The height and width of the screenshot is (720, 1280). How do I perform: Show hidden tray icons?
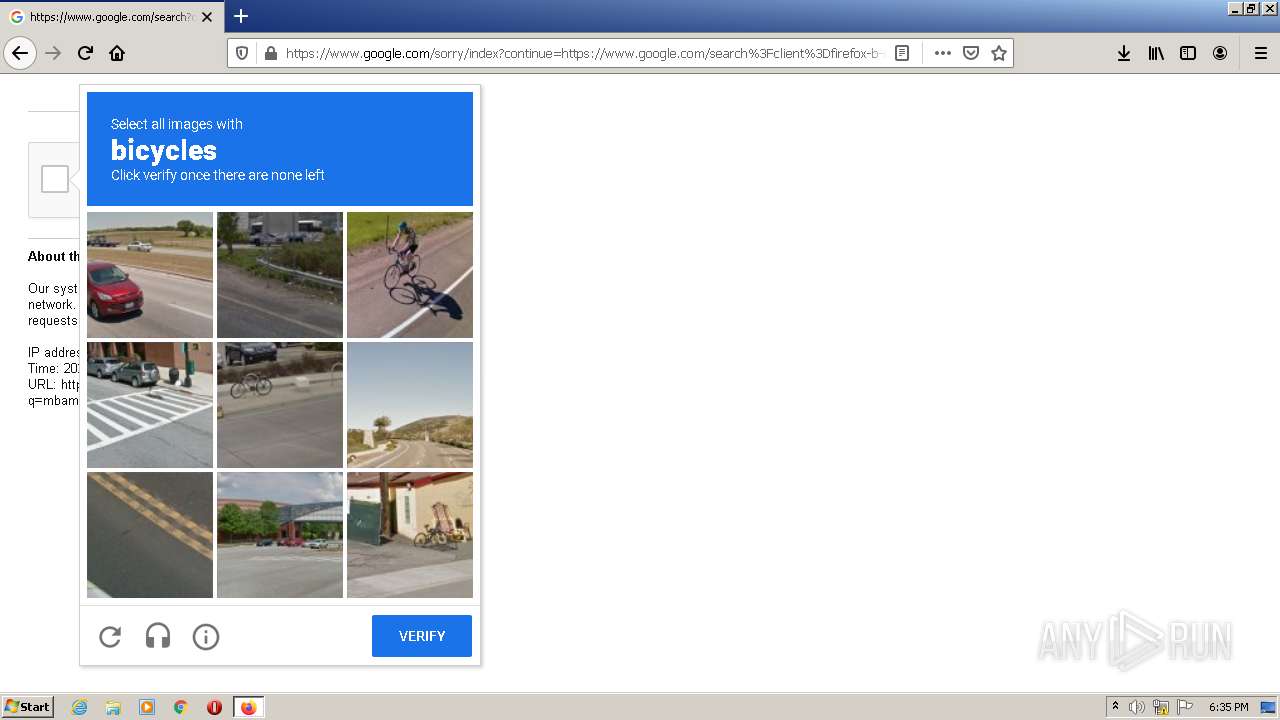tap(1115, 707)
